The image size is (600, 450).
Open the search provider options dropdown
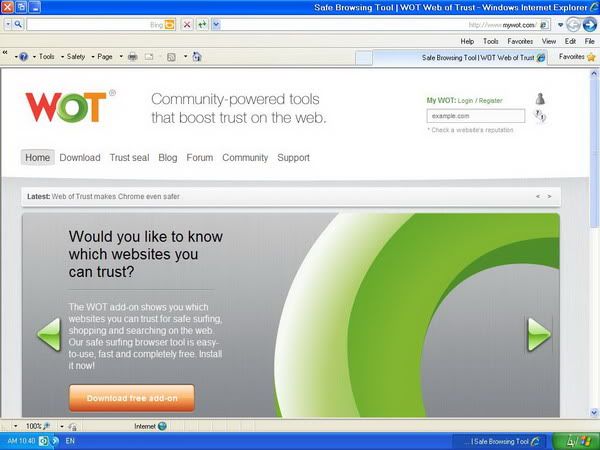8,25
